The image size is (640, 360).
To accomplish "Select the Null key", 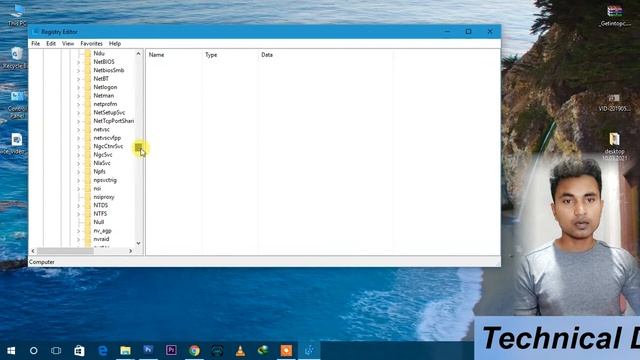I will tap(98, 222).
